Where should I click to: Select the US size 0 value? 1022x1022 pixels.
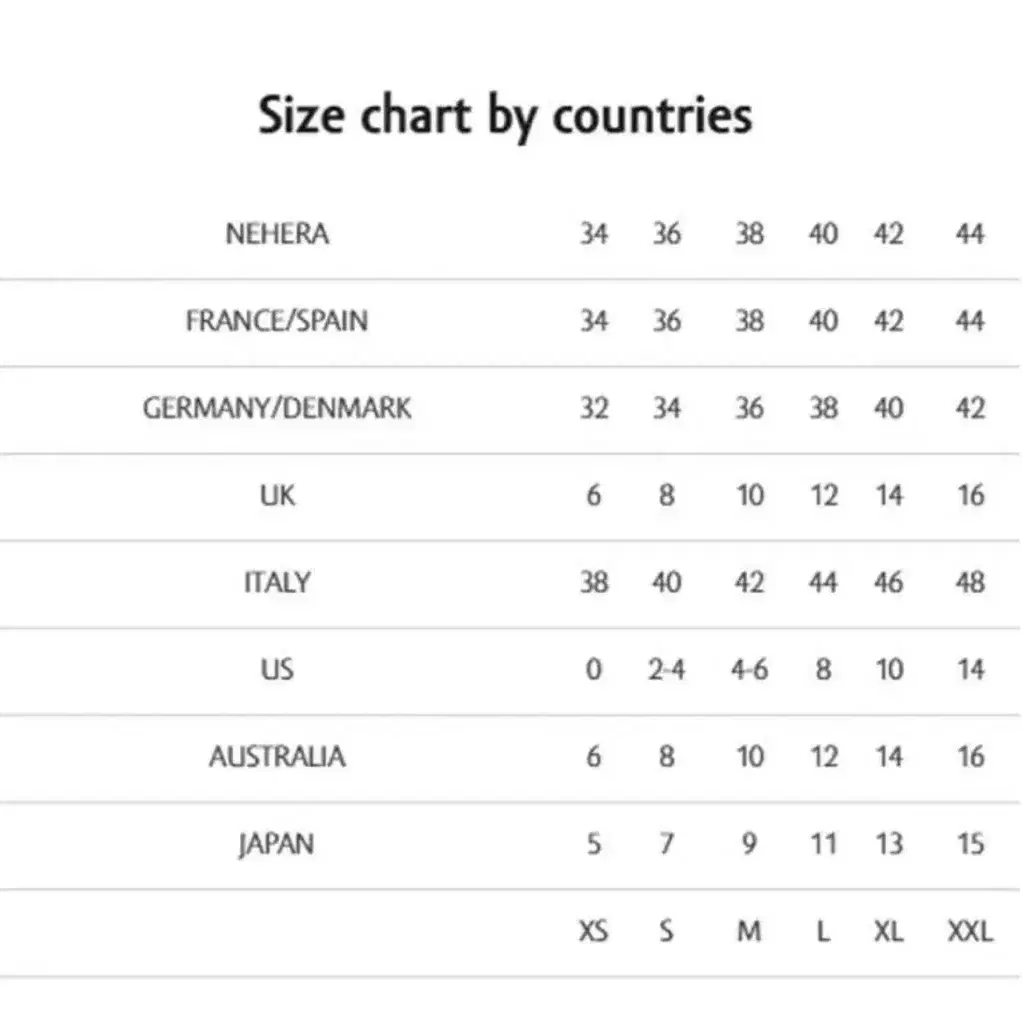pyautogui.click(x=593, y=669)
